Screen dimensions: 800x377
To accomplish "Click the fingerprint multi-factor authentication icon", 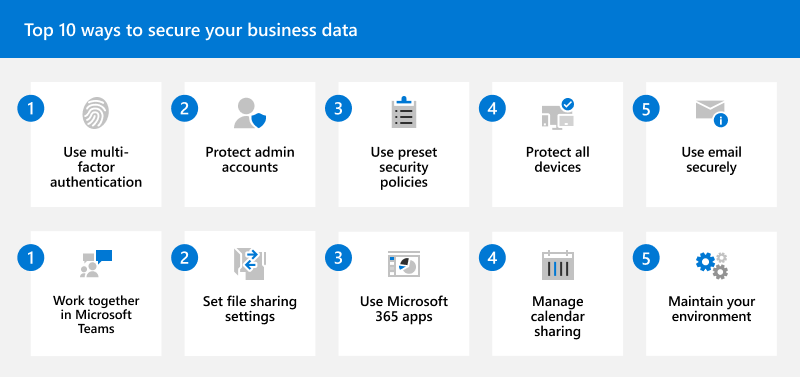I will point(95,113).
